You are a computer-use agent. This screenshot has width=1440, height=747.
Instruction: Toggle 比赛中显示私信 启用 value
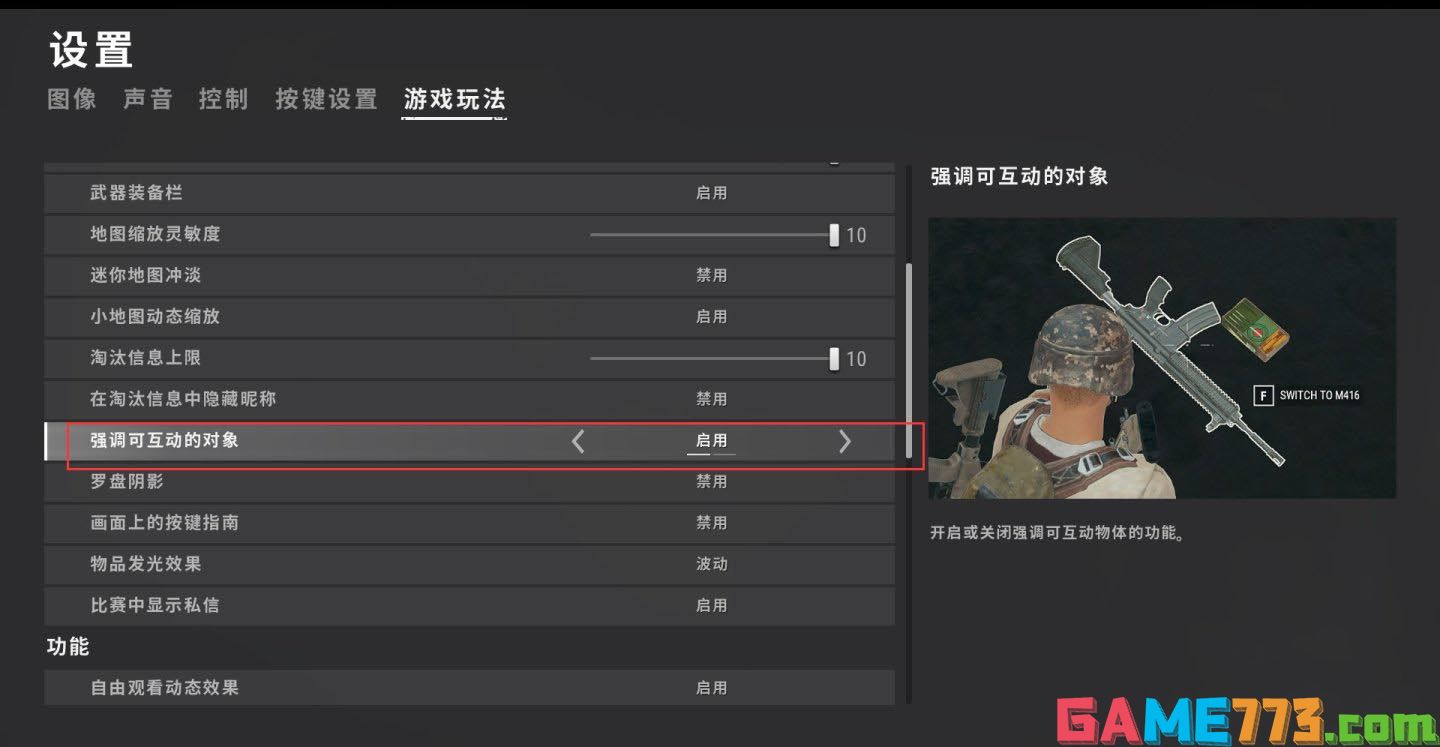[x=711, y=605]
